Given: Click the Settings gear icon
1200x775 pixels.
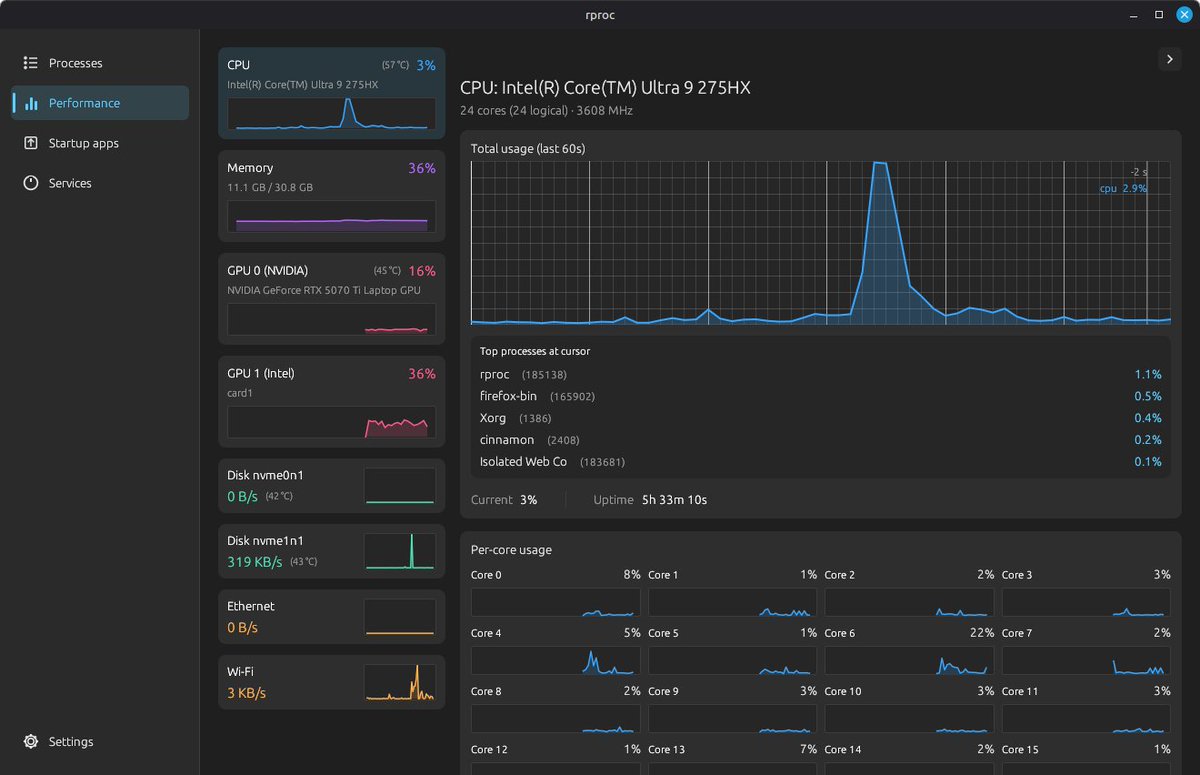Looking at the screenshot, I should [31, 742].
